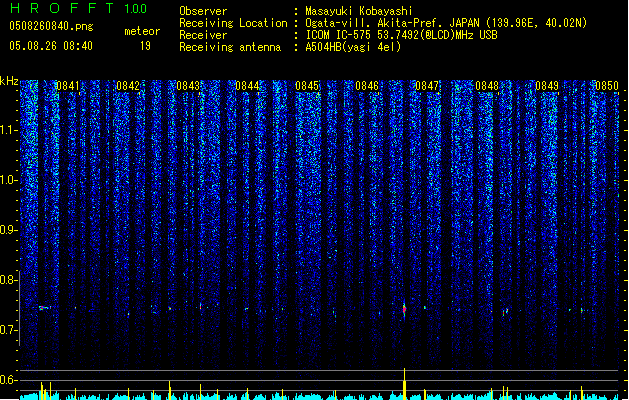Click the 0849 time marker

click(x=547, y=86)
